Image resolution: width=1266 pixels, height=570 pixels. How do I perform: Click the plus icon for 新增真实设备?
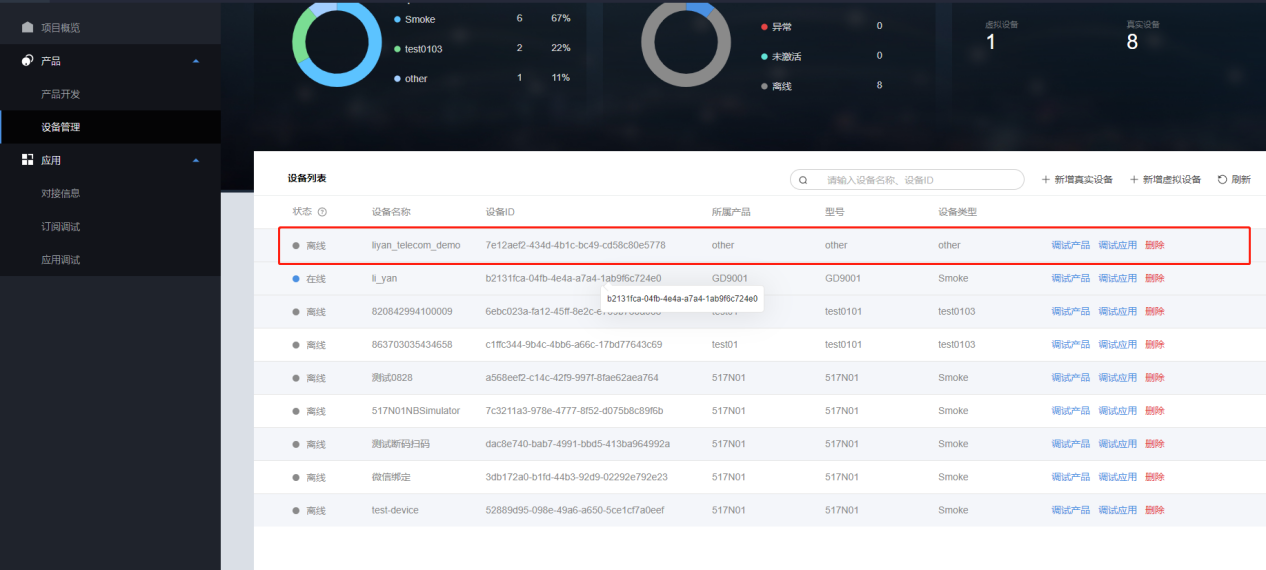(x=1046, y=180)
